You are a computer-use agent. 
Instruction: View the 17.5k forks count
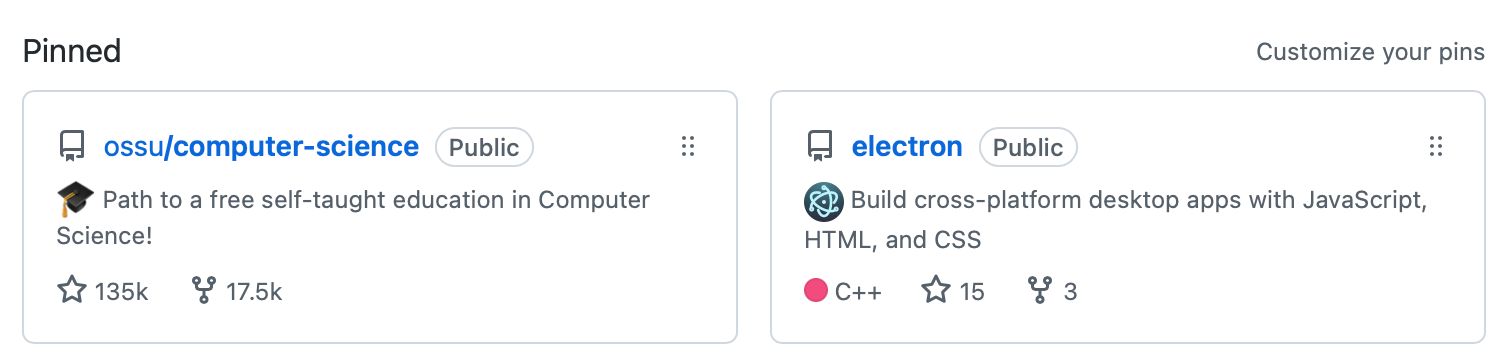254,292
